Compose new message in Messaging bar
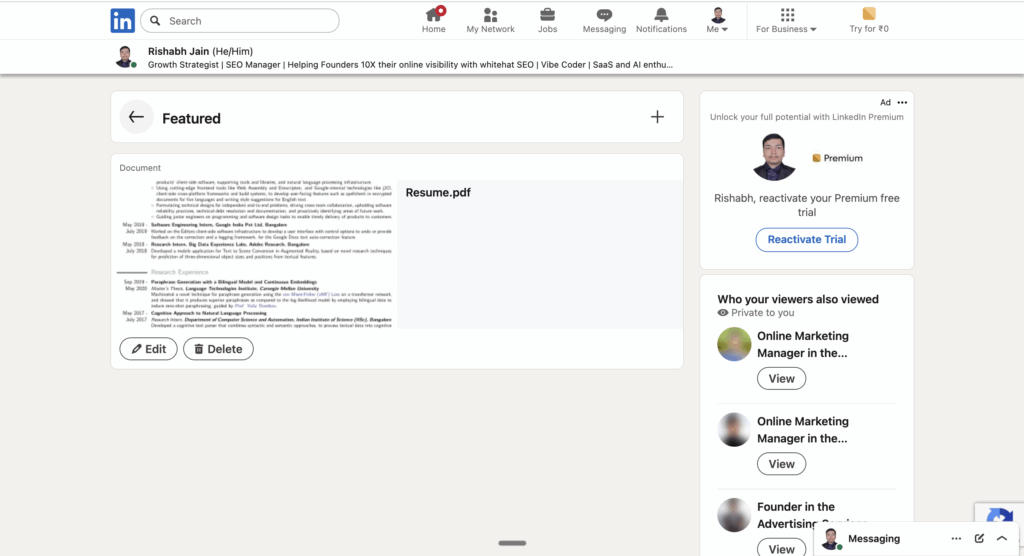The image size is (1024, 556). (x=979, y=538)
